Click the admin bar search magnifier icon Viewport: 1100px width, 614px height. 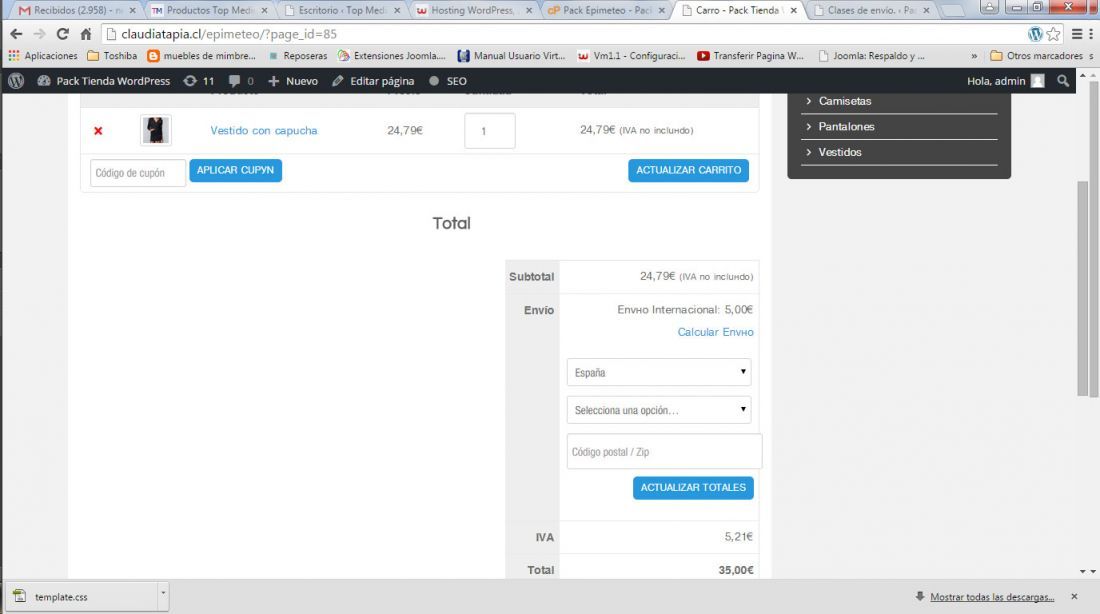(x=1063, y=81)
